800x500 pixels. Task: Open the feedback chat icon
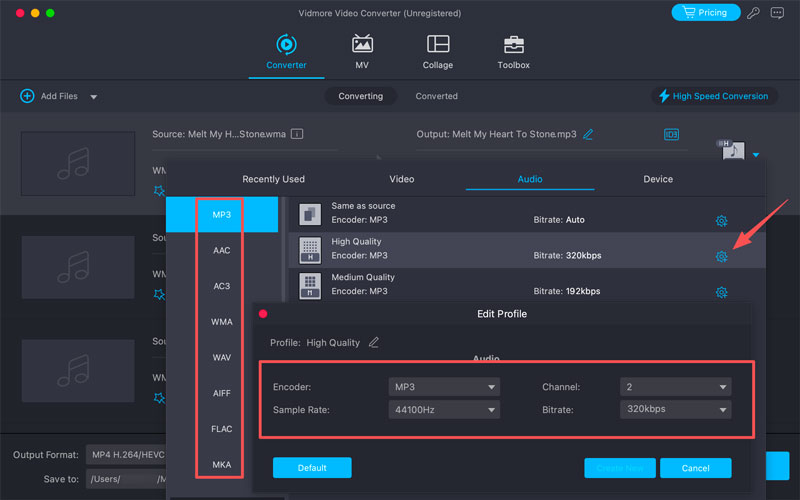(x=777, y=13)
